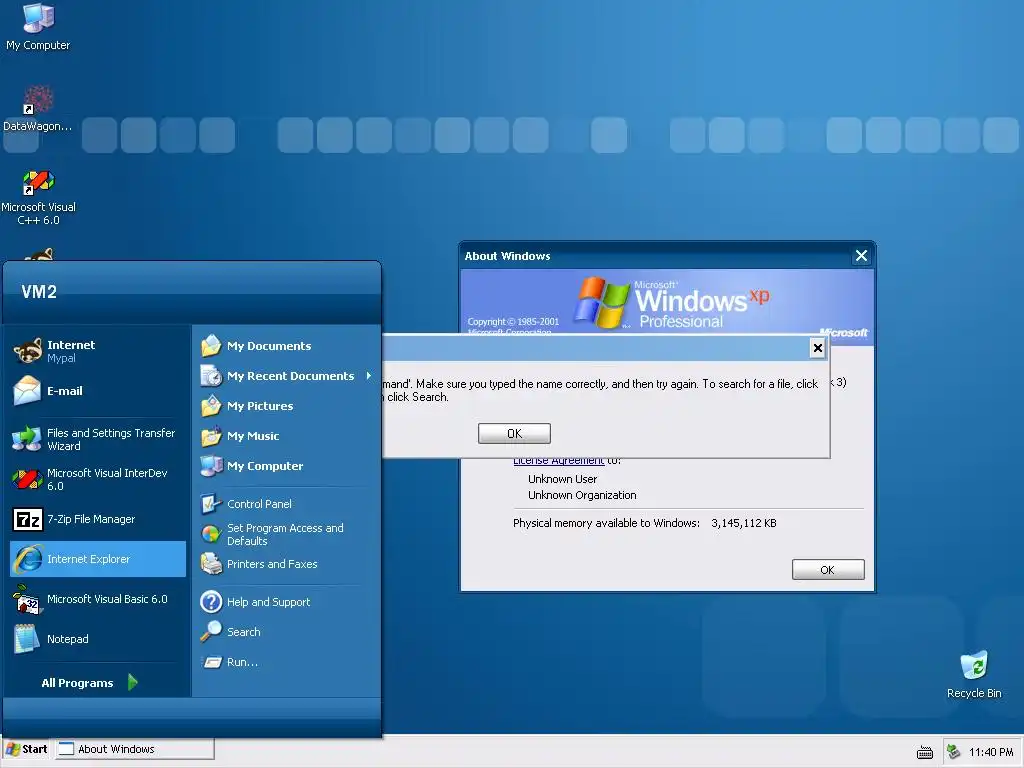Expand My Recent Documents submenu arrow
The height and width of the screenshot is (768, 1024).
point(369,376)
